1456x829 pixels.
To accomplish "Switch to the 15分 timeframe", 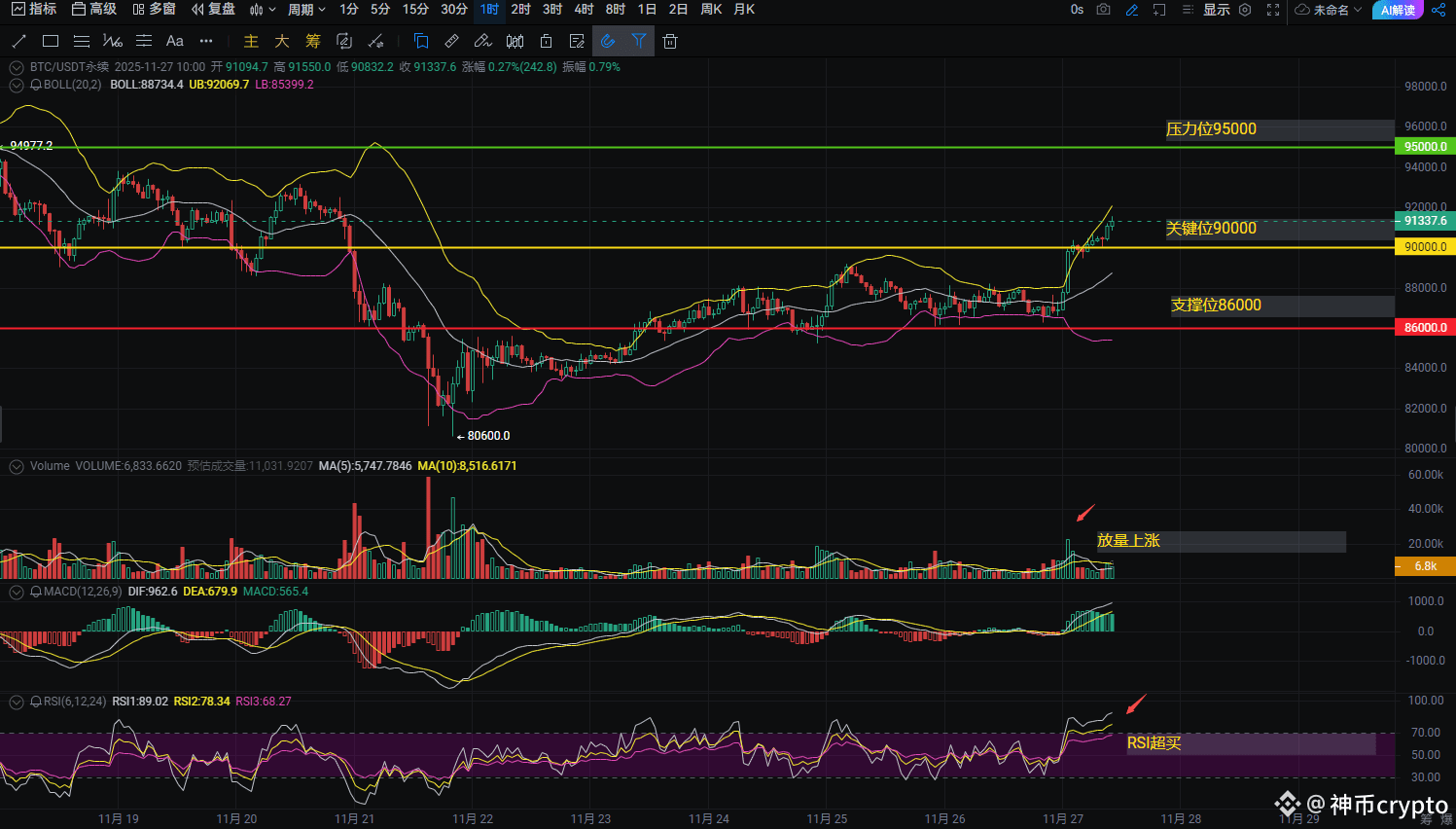I will (415, 10).
